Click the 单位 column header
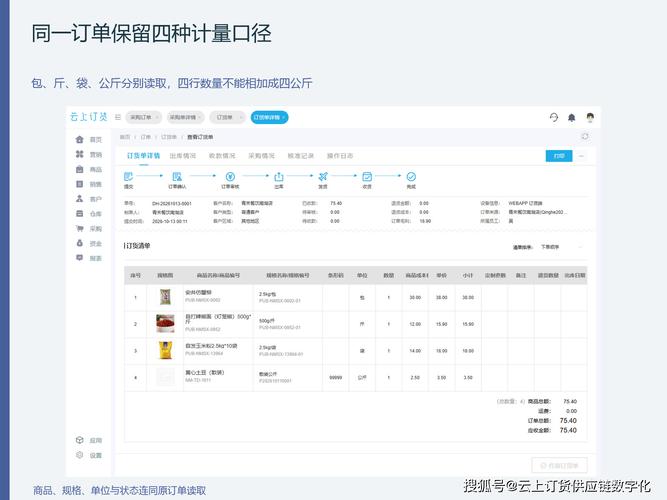 click(x=362, y=275)
